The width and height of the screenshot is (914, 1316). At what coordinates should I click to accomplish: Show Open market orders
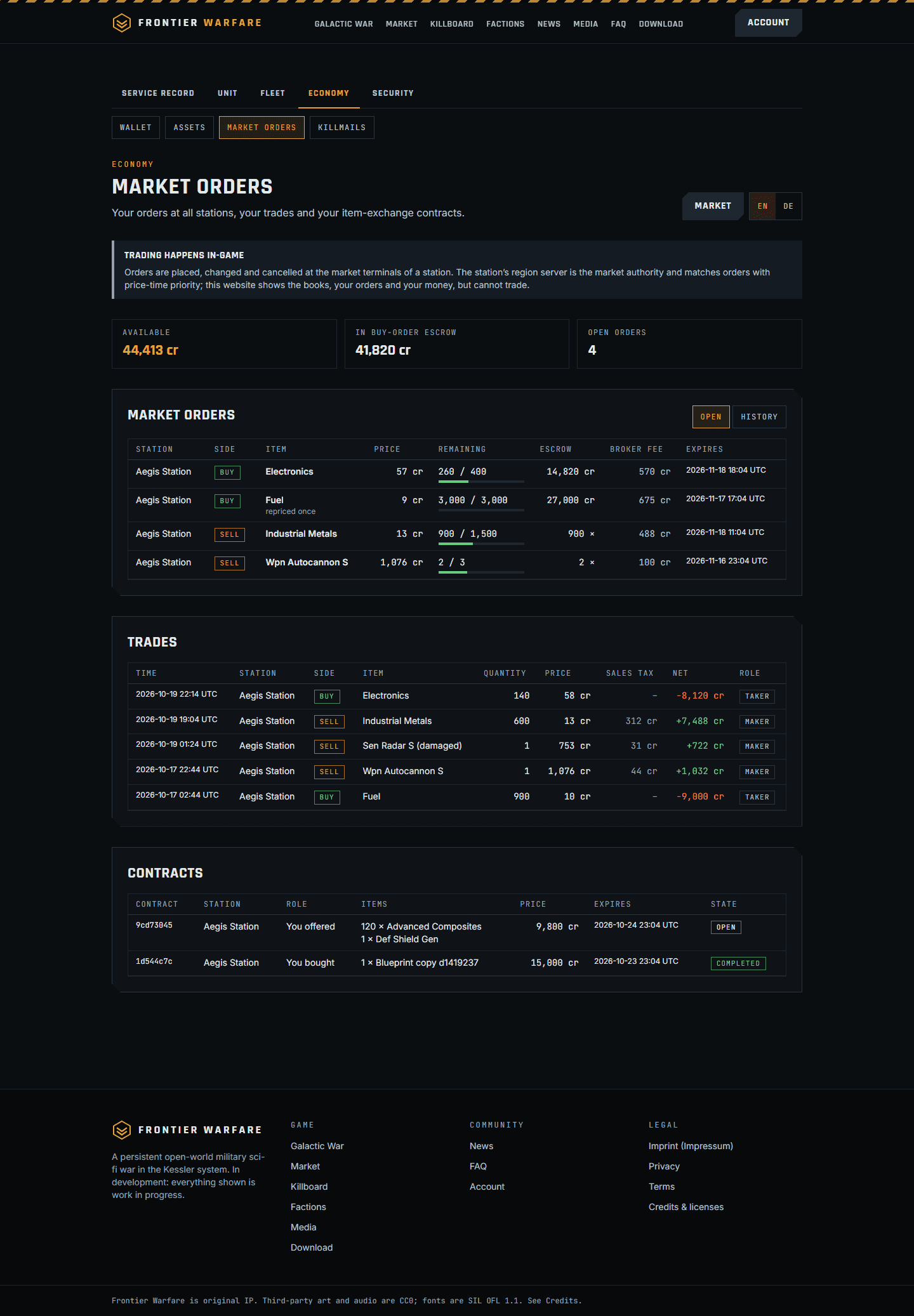[x=711, y=417]
